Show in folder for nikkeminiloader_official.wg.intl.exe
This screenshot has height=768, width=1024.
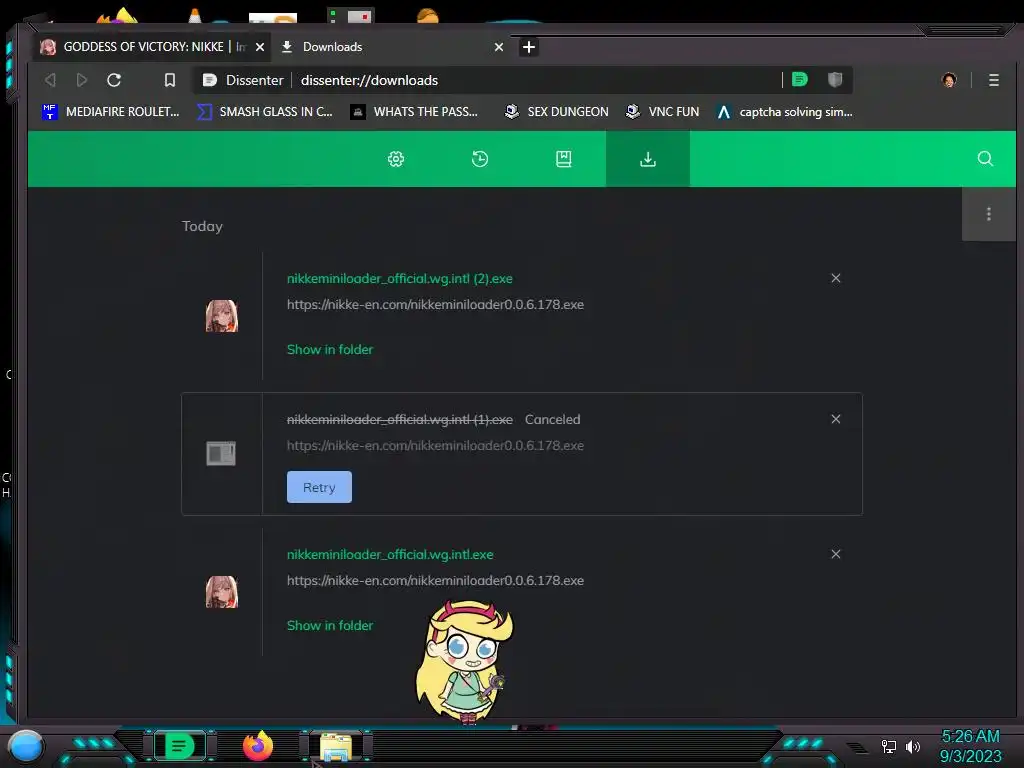pos(330,626)
